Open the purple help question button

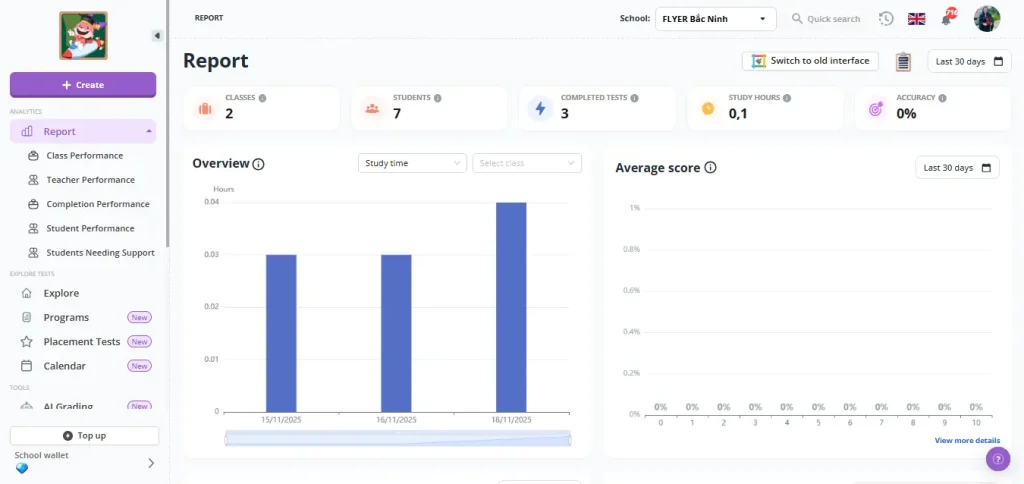tap(998, 459)
